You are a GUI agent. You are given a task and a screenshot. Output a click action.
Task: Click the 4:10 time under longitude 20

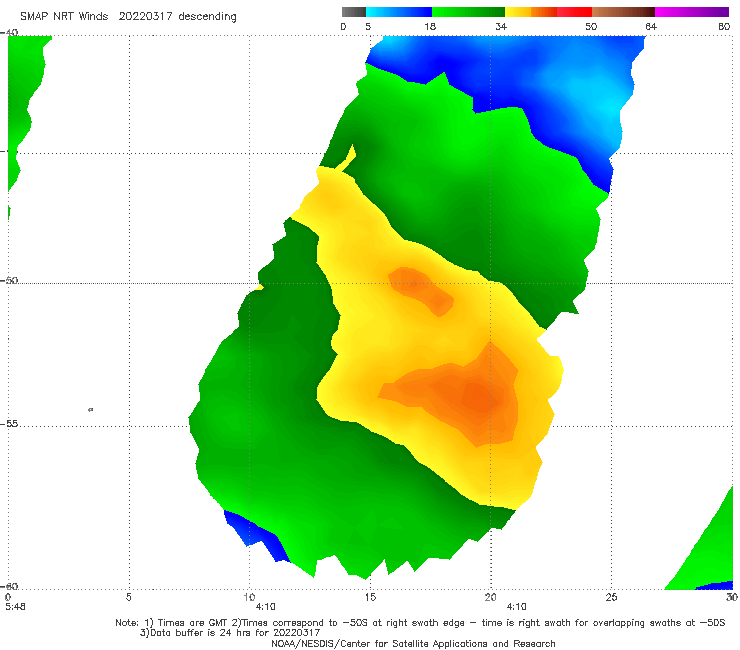[x=516, y=607]
